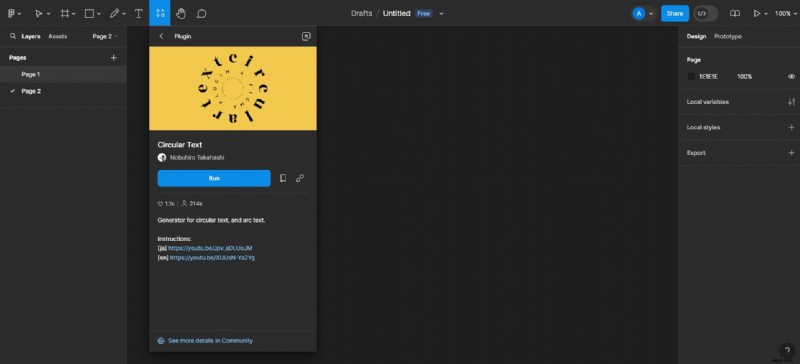The image size is (800, 364).
Task: Click the Free plan badge
Action: [423, 14]
